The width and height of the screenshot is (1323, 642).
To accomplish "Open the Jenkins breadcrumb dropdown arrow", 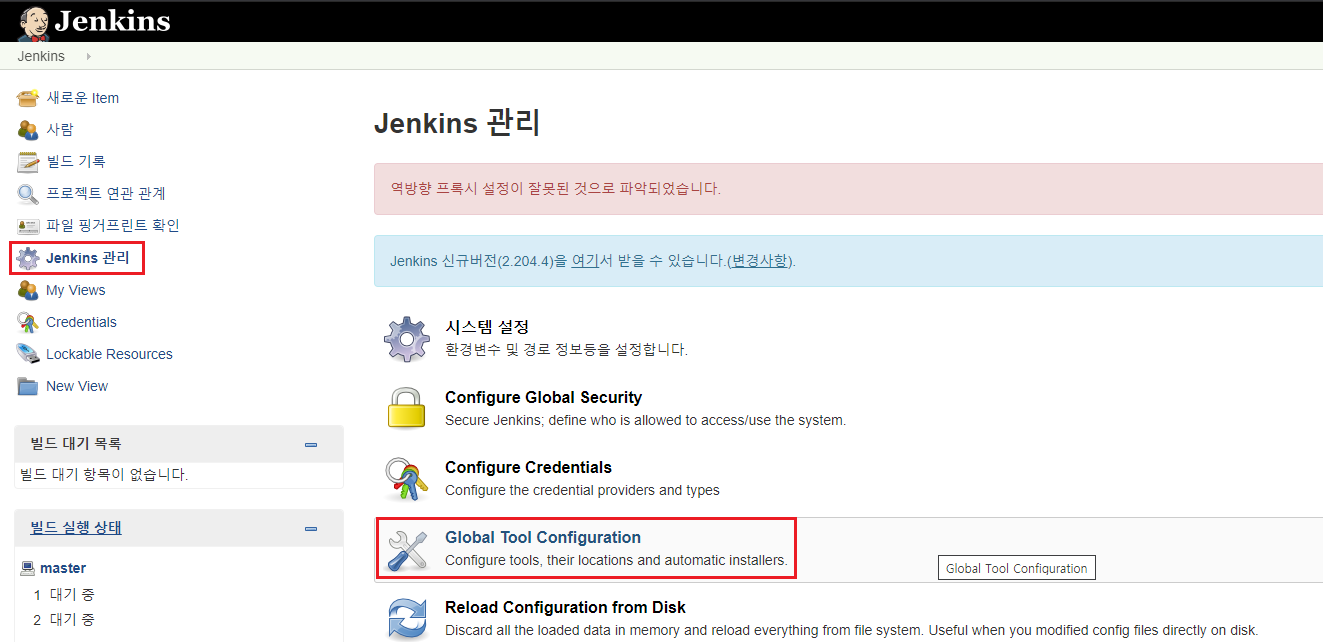I will (x=88, y=56).
